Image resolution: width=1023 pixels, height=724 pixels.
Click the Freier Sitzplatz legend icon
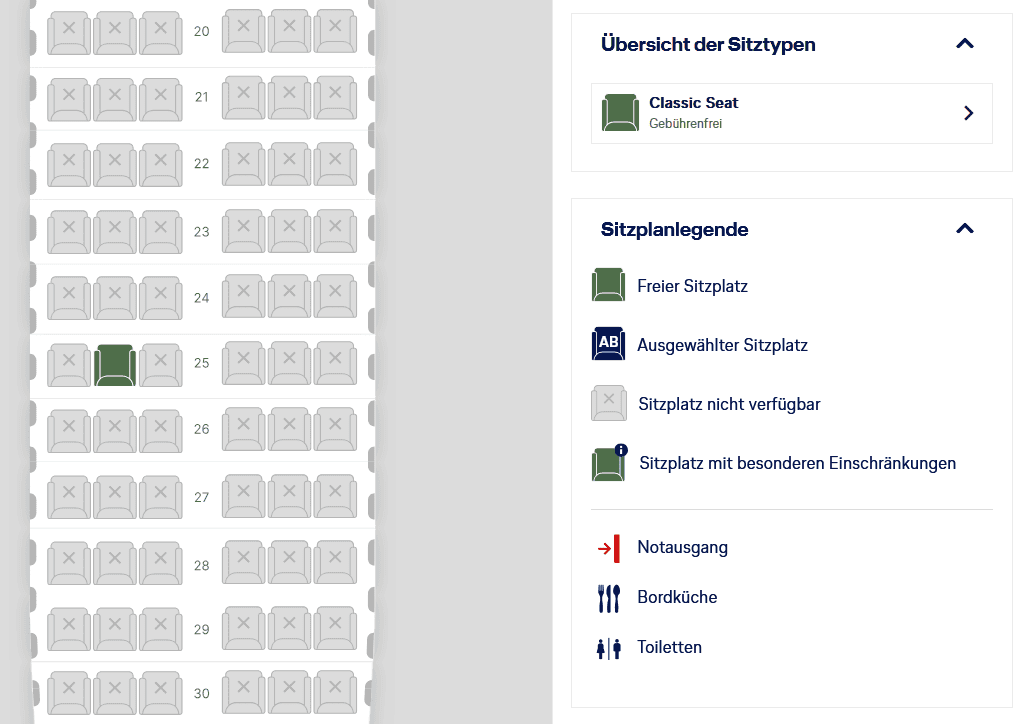coord(608,286)
